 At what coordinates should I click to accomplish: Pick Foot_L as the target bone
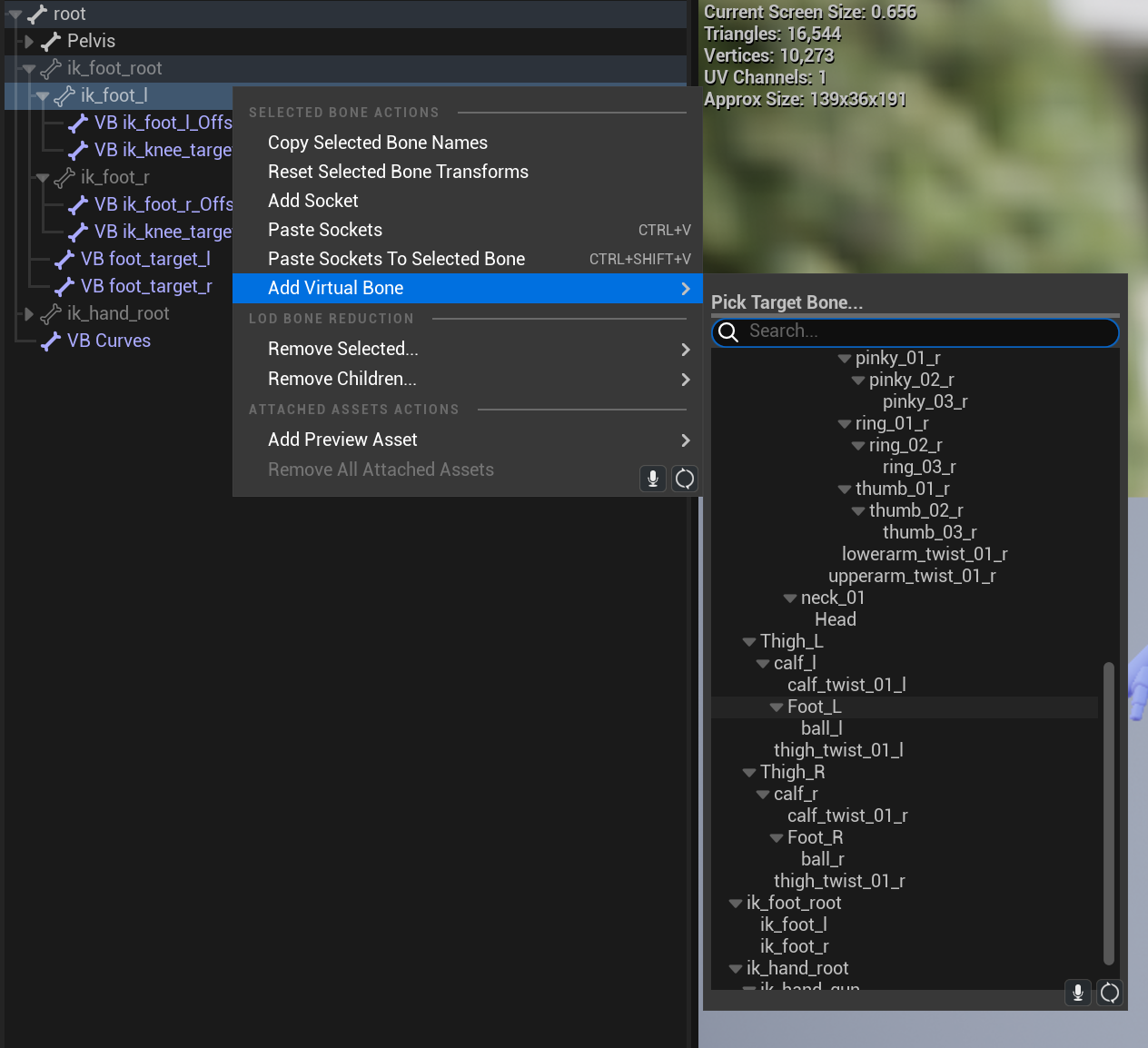click(x=814, y=707)
